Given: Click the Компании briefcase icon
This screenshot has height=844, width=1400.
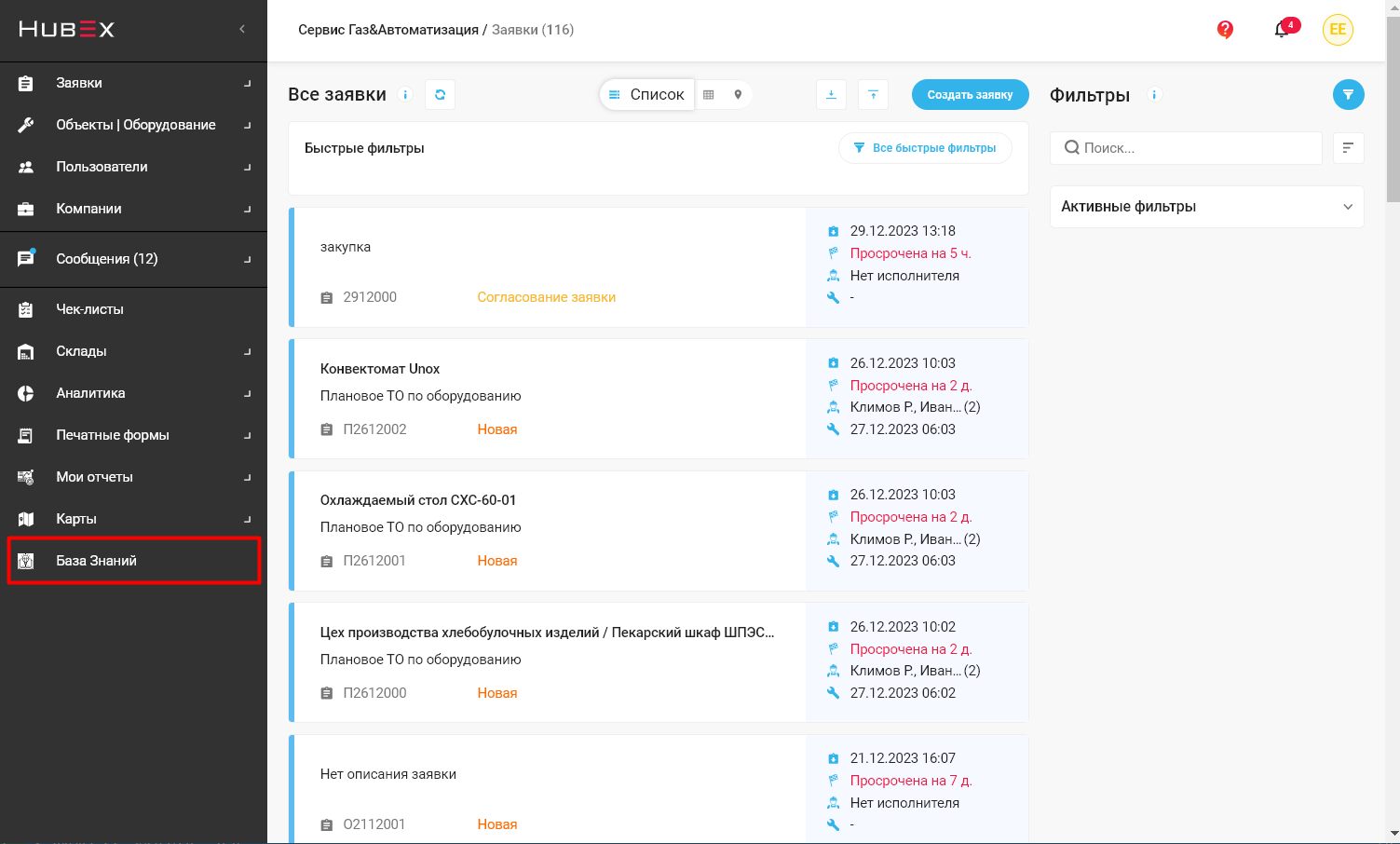Looking at the screenshot, I should coord(26,209).
